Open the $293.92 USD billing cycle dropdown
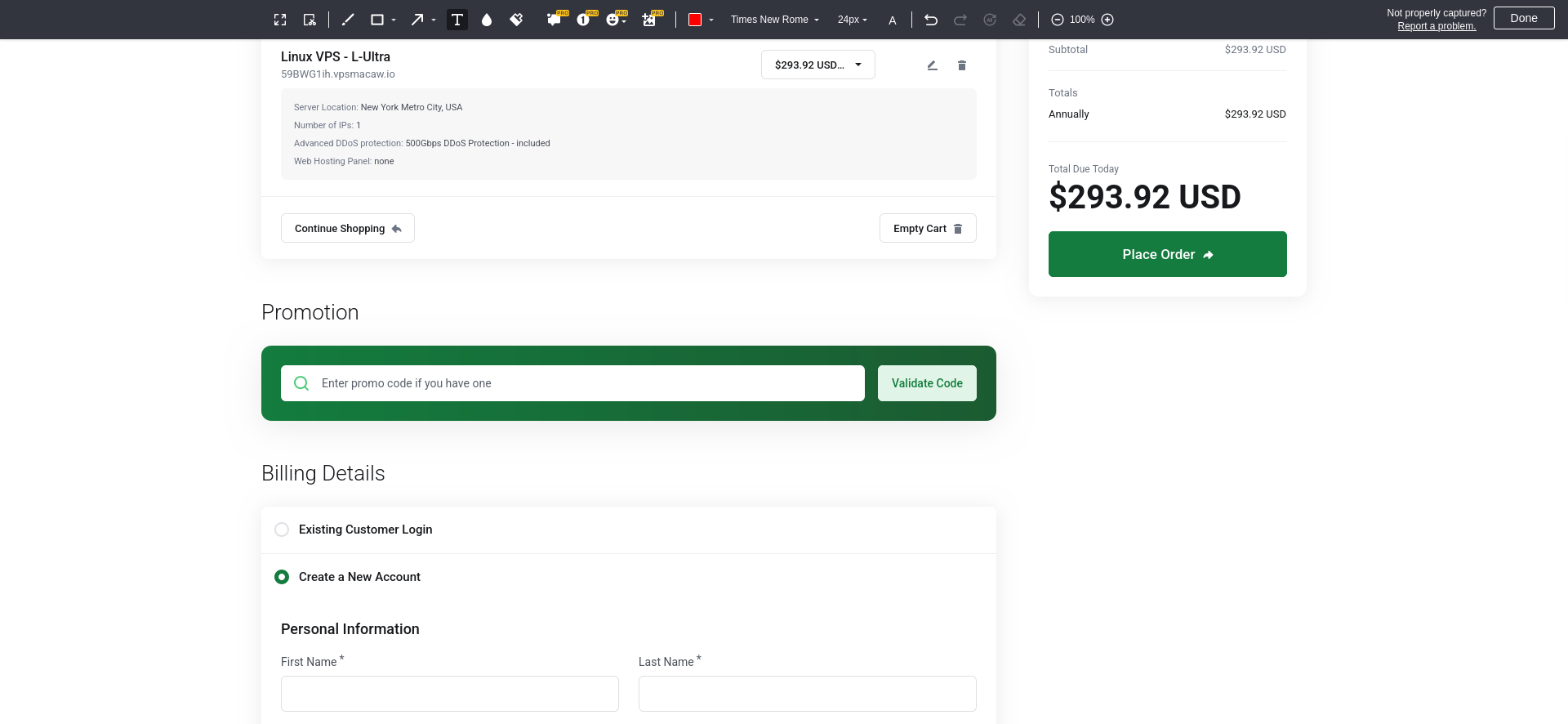Image resolution: width=1568 pixels, height=724 pixels. click(x=818, y=65)
